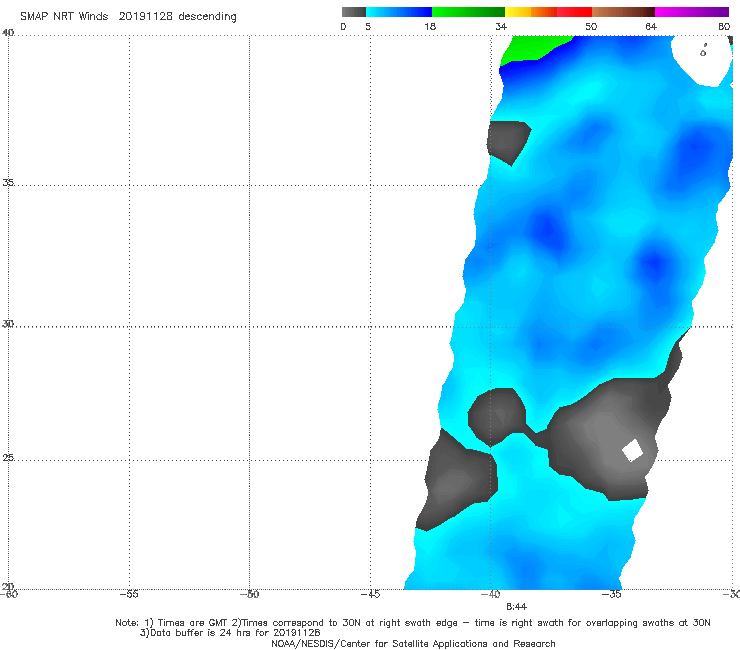
Task: Click the longitude axis label "-60"
Action: (x=8, y=594)
